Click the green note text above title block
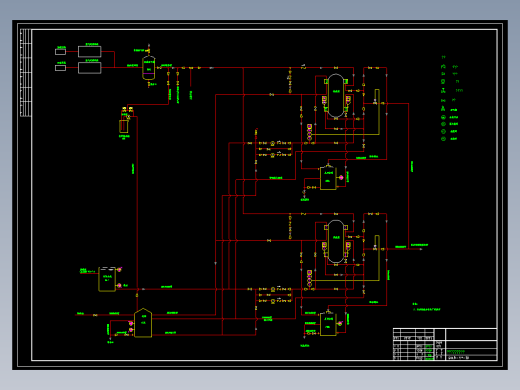Screen dimensions: 520x390 pos(426,307)
